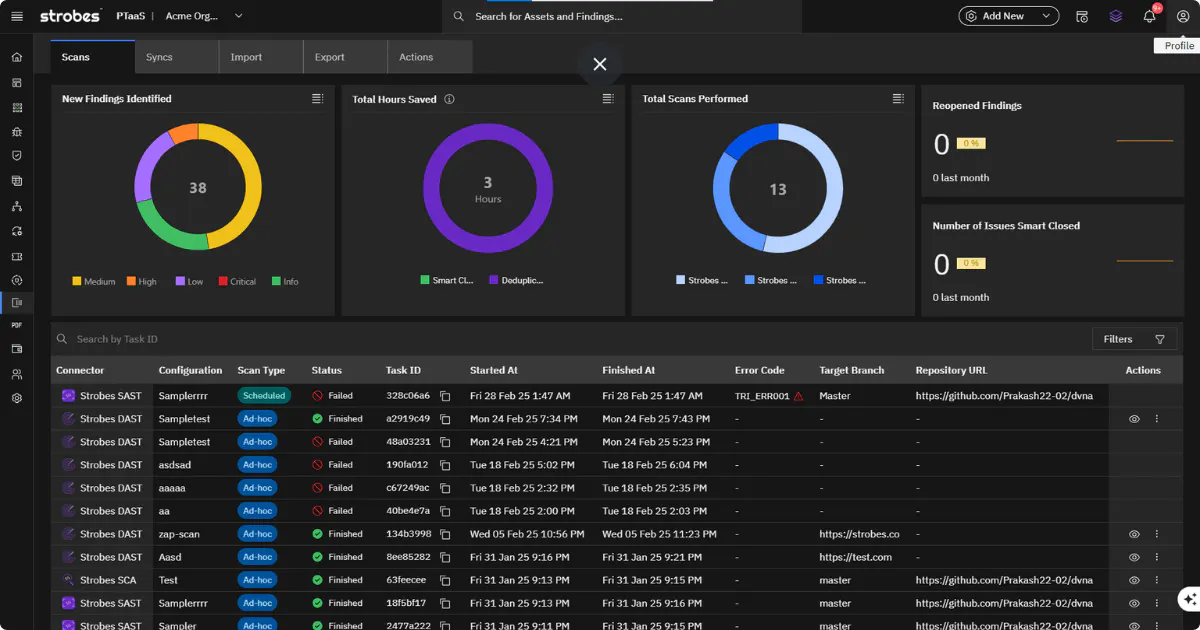Close the overlay with the X button
Viewport: 1200px width, 630px height.
coord(599,64)
